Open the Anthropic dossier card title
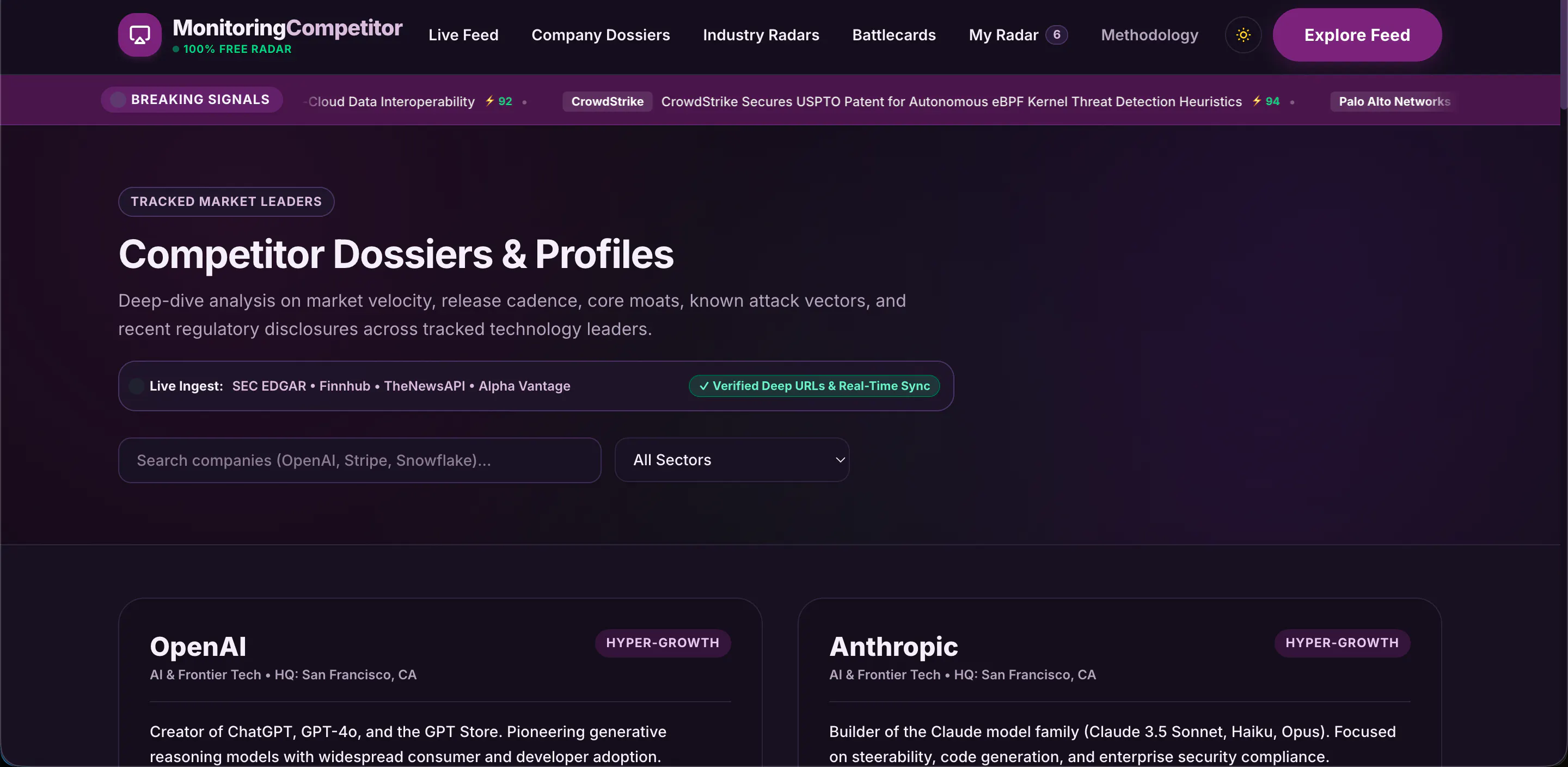 tap(893, 647)
